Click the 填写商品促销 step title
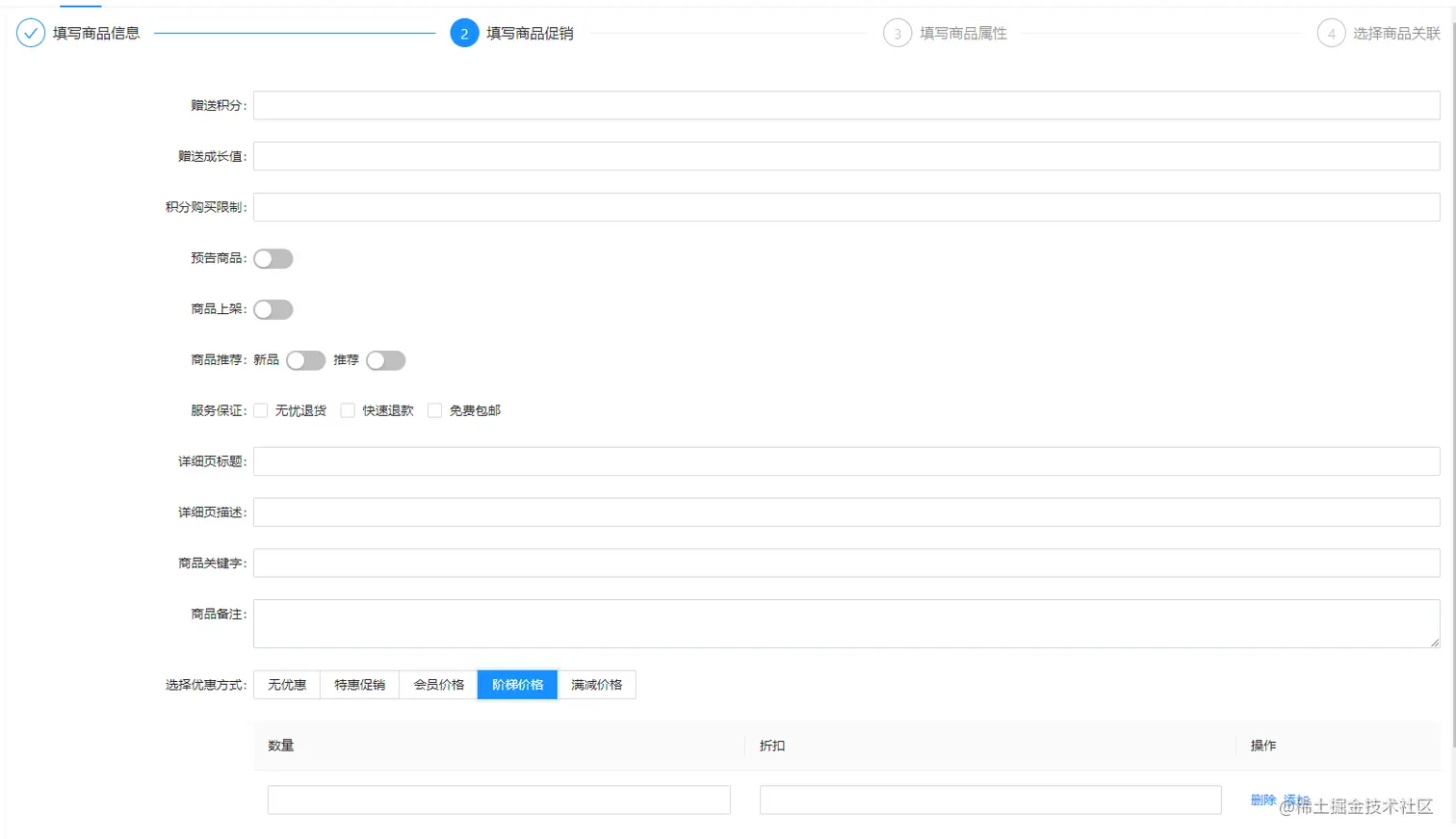 click(530, 33)
